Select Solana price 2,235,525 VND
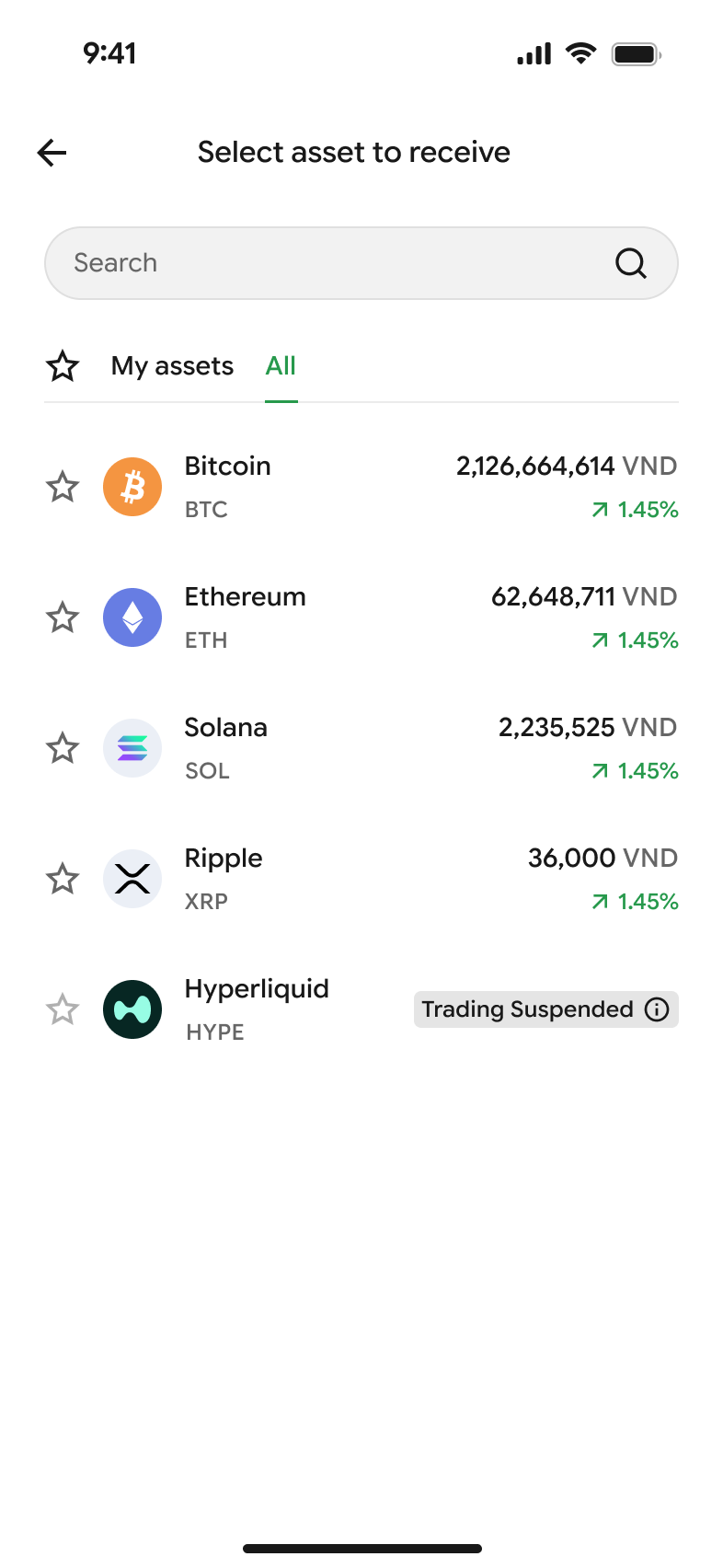 tap(587, 728)
